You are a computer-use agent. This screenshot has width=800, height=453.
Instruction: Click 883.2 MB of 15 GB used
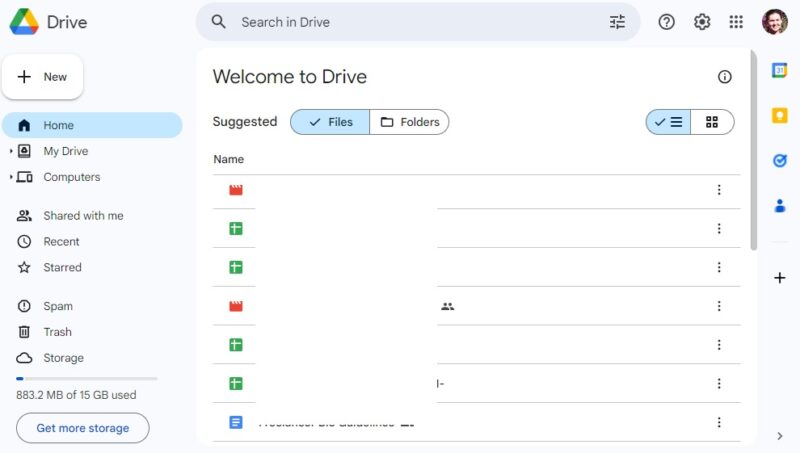(x=76, y=395)
